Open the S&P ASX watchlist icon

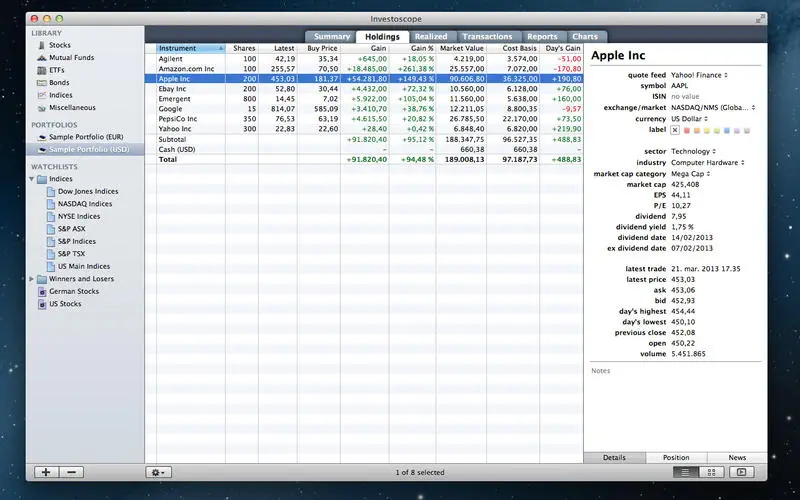point(51,229)
